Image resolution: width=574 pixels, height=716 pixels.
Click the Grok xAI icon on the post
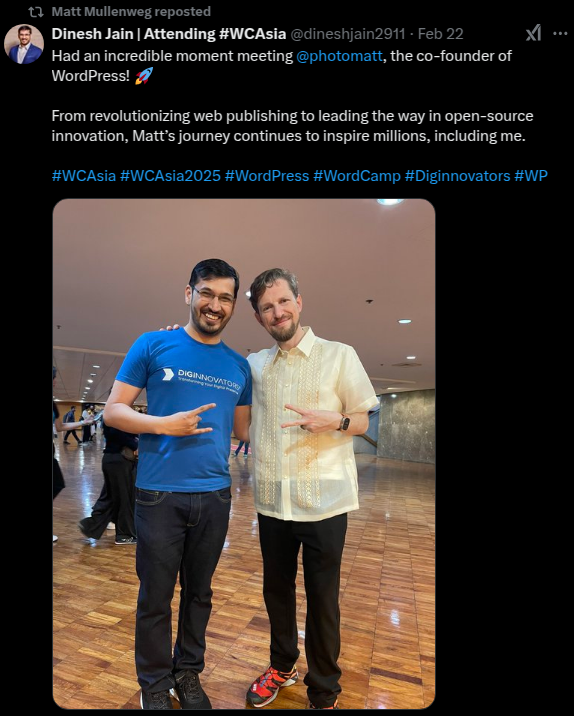[x=533, y=33]
